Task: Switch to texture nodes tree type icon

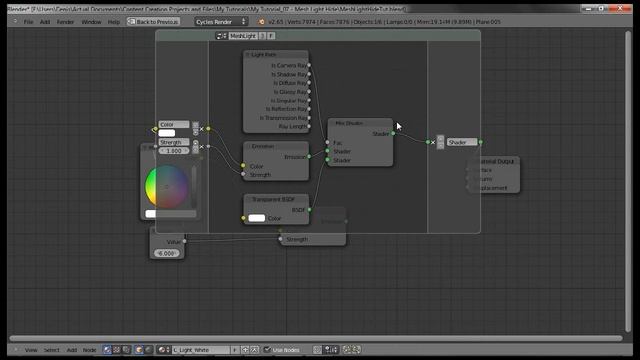Action: tap(126, 350)
